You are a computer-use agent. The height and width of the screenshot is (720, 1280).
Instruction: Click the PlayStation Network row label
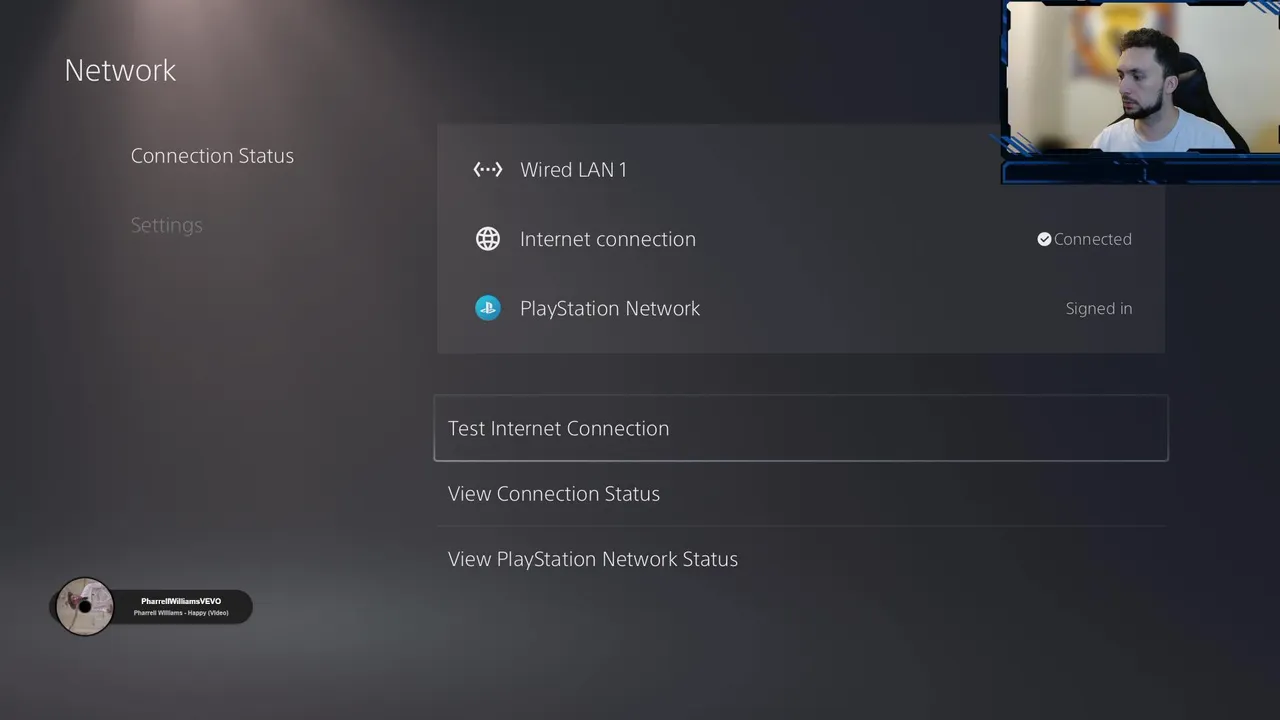pos(610,308)
